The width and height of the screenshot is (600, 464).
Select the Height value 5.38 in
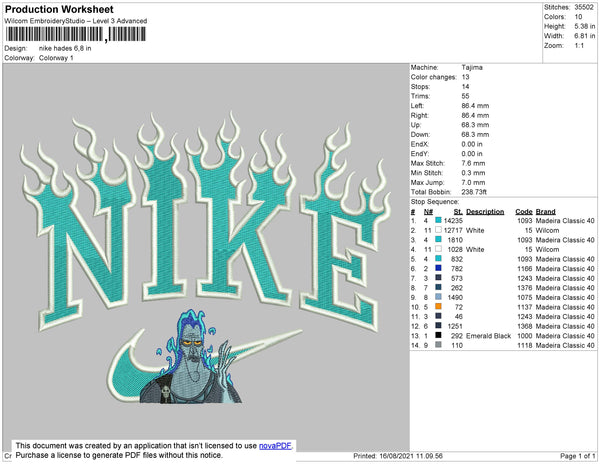tap(585, 26)
